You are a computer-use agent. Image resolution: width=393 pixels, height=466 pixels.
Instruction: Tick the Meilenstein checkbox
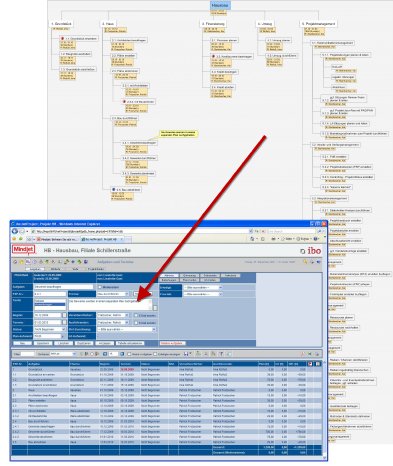[x=100, y=287]
